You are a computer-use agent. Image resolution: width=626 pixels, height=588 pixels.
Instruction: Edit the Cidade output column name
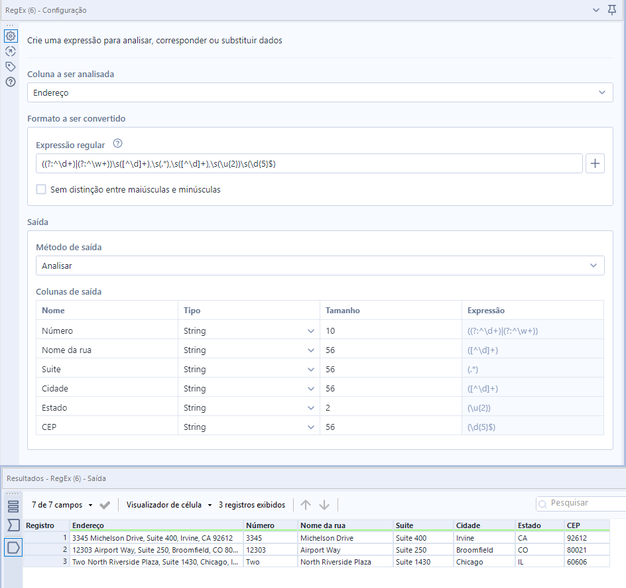point(106,389)
